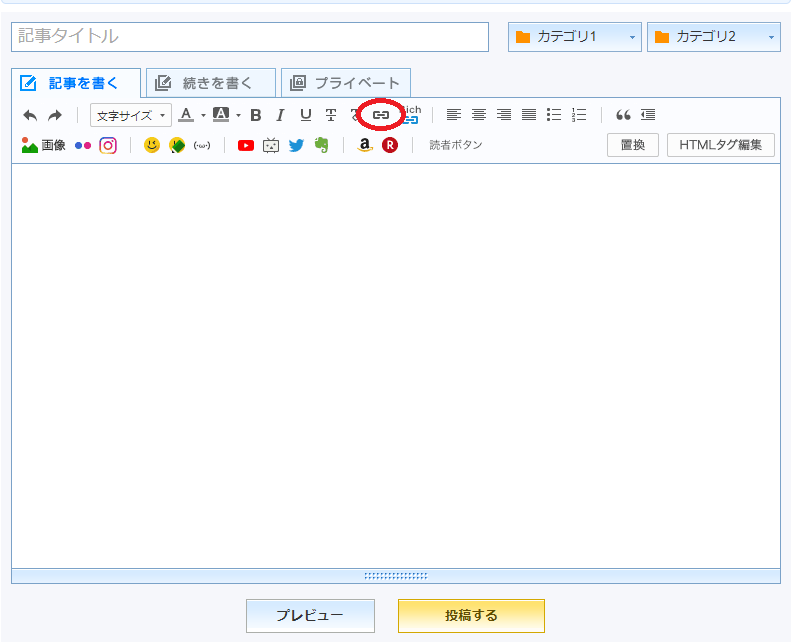Click the insert link icon circled in red
The image size is (800, 642).
(381, 115)
